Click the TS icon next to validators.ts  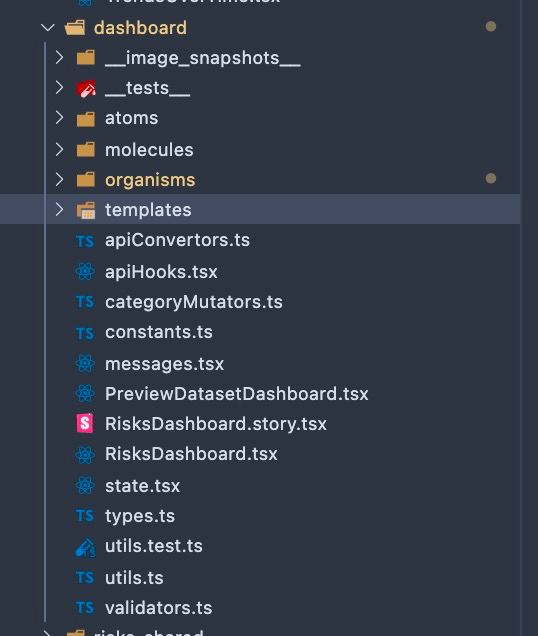click(x=85, y=608)
